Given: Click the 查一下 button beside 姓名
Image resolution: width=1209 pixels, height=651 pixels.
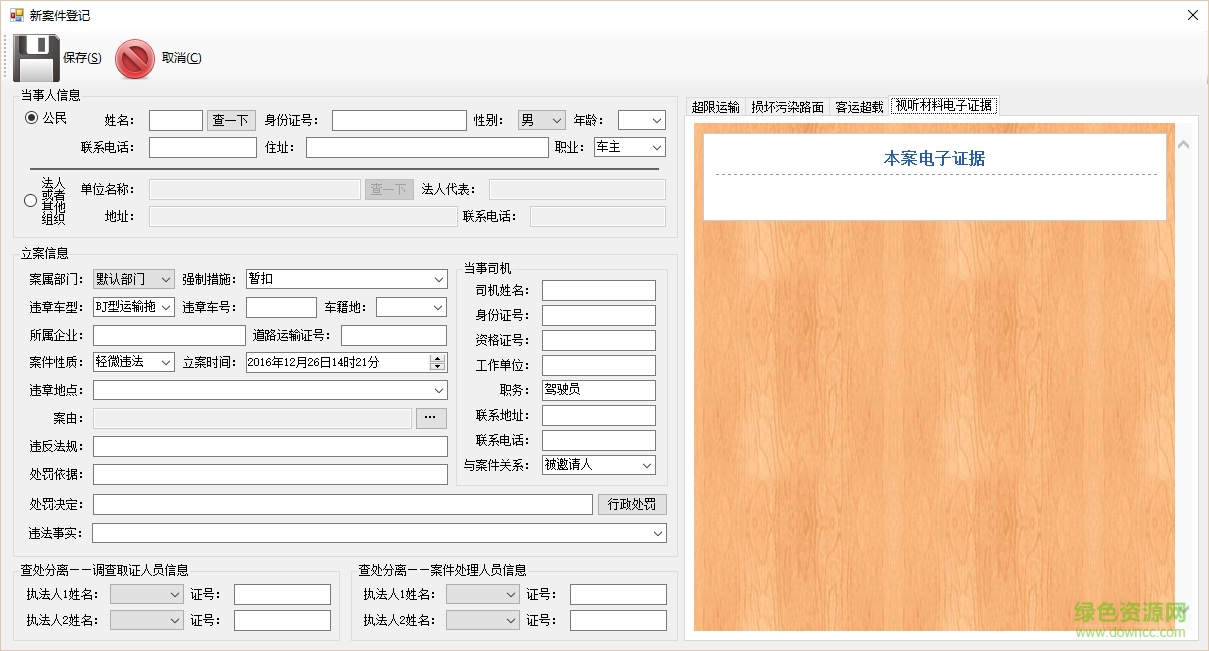Looking at the screenshot, I should 231,119.
